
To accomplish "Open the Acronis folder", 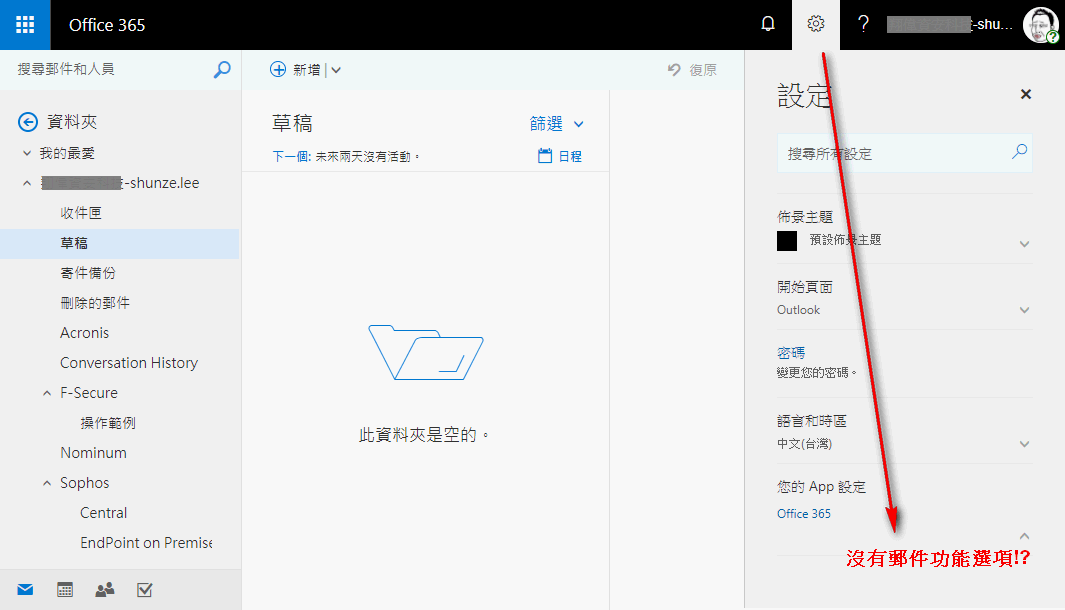I will (x=84, y=333).
